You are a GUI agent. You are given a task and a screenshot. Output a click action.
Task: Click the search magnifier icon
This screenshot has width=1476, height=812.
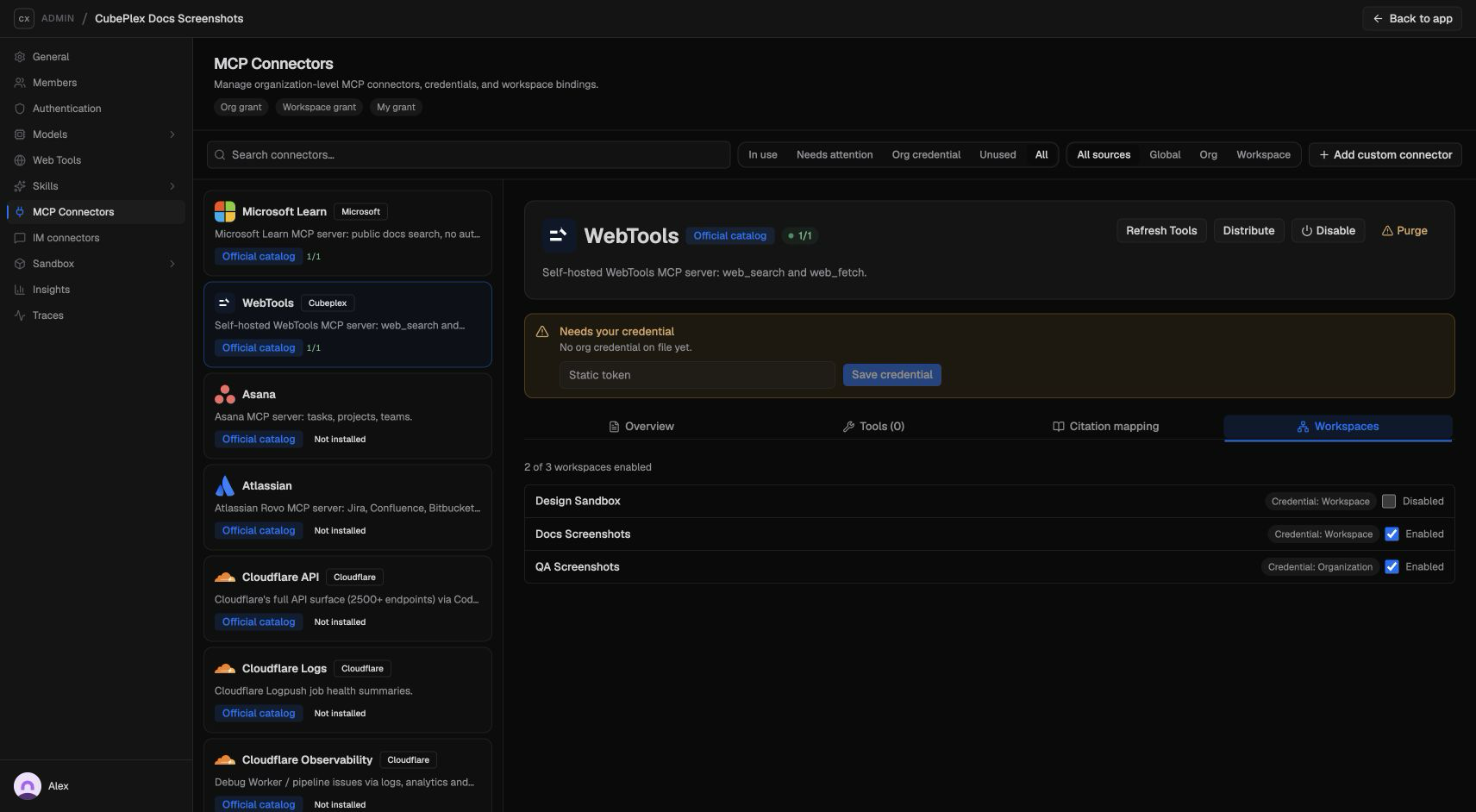[220, 155]
